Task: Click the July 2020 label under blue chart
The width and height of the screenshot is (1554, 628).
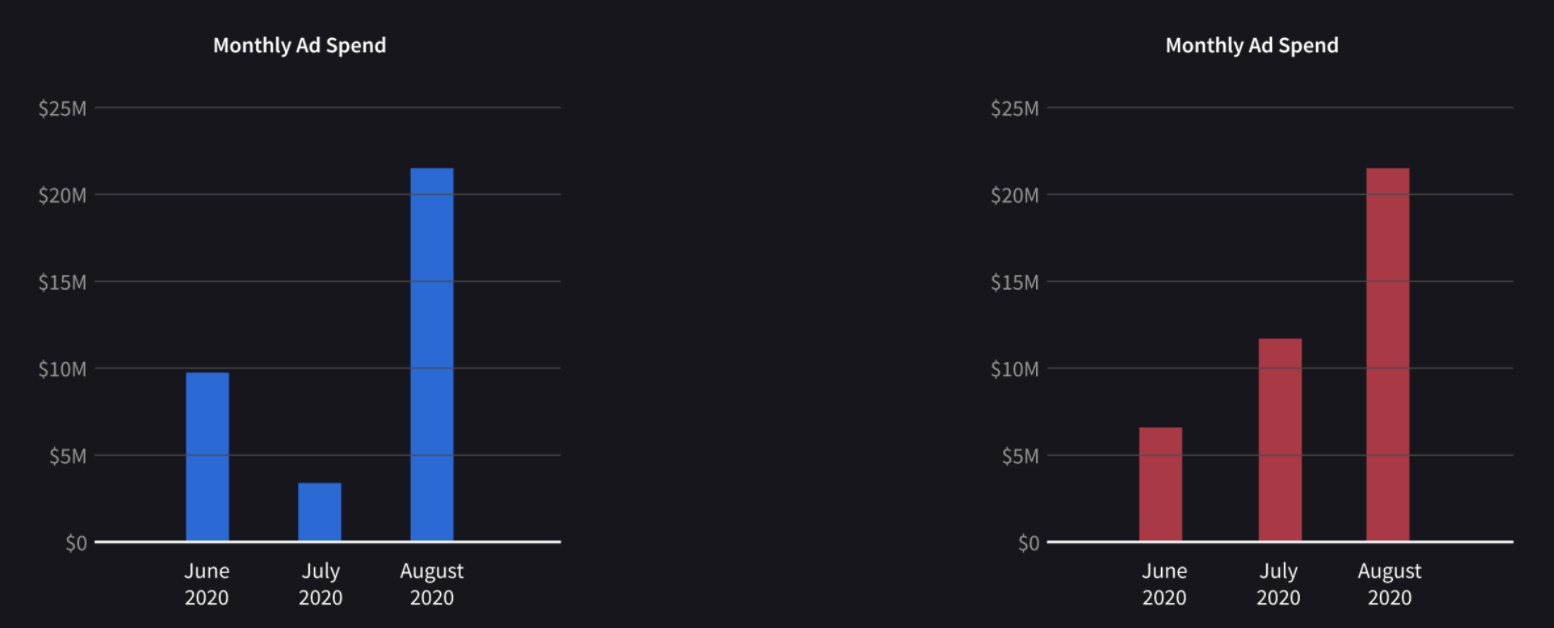Action: click(x=320, y=584)
